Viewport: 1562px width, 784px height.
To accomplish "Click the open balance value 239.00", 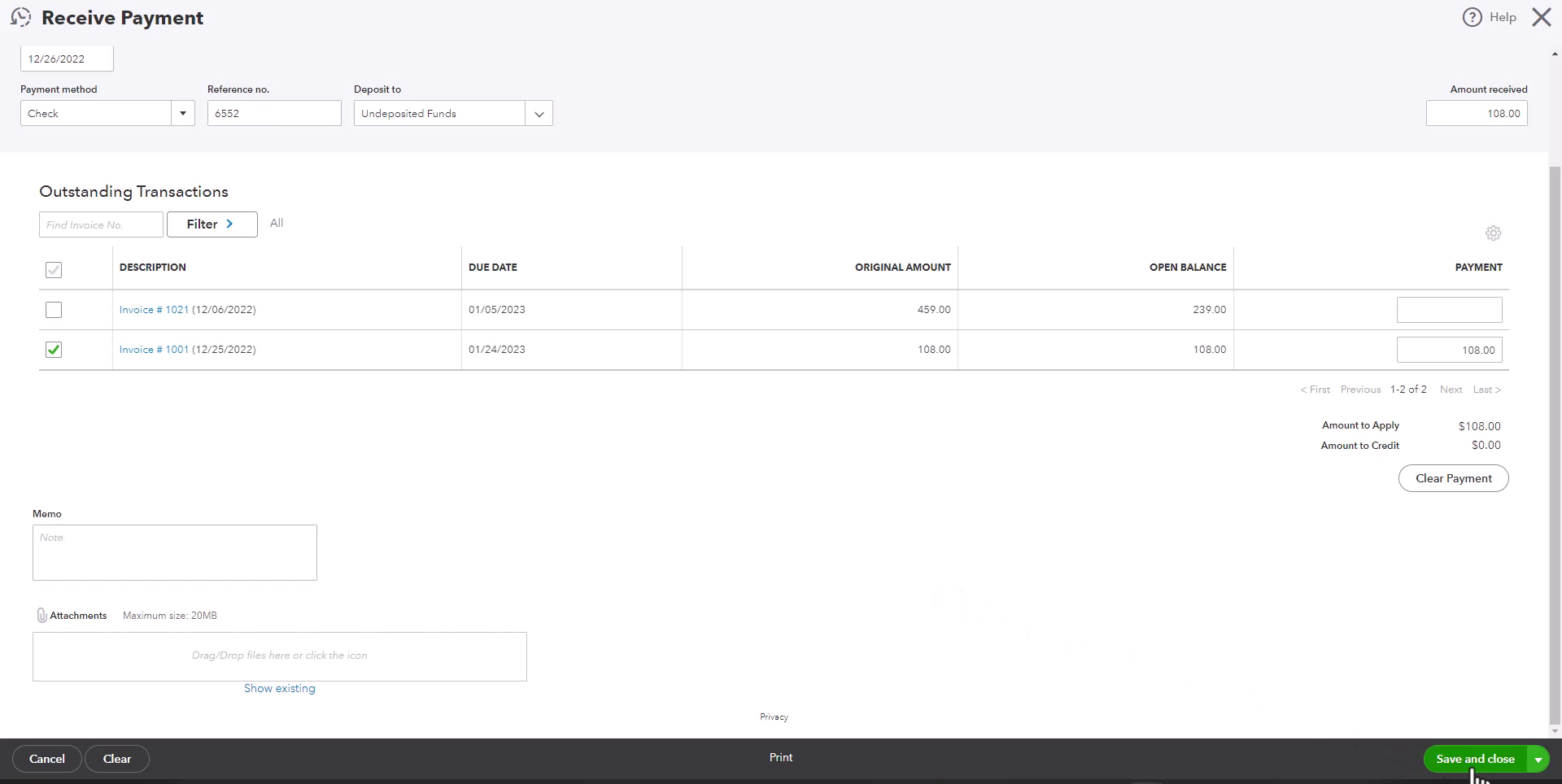I will coord(1209,310).
